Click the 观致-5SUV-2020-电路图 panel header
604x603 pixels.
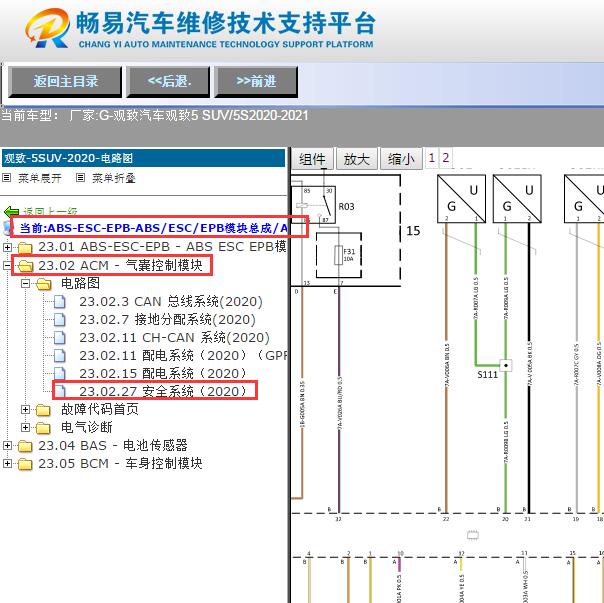tap(143, 158)
